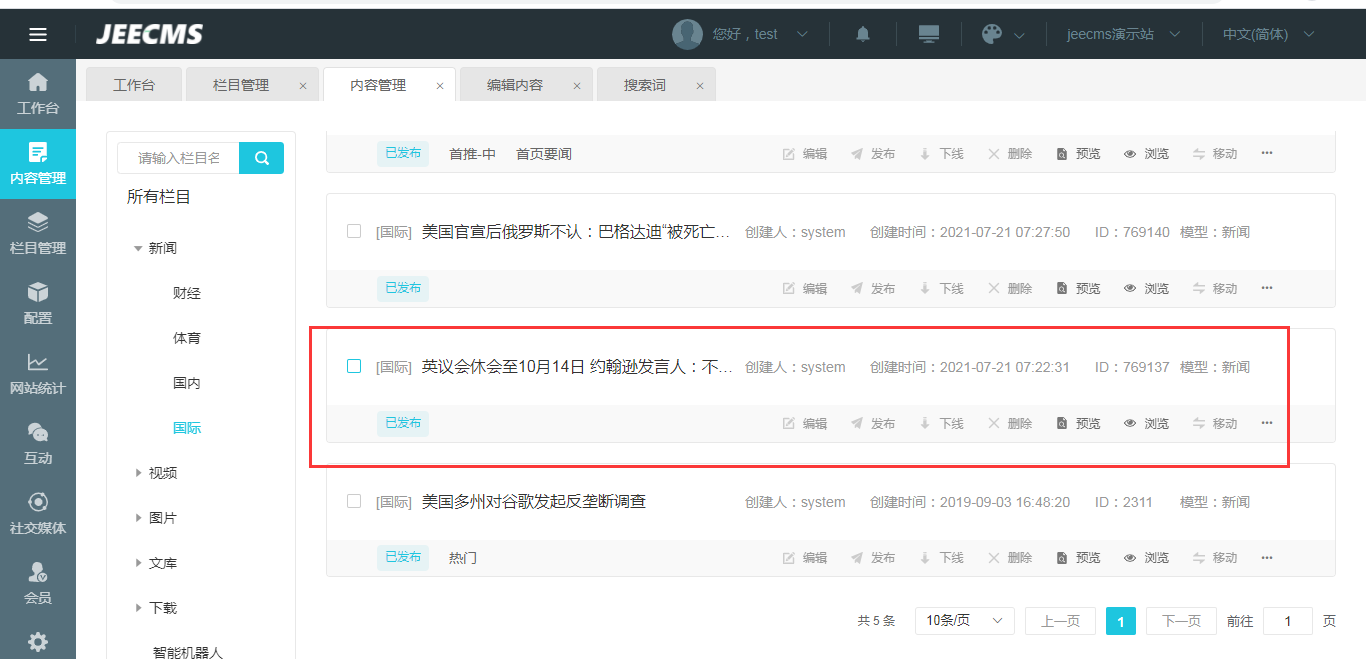Click 删除 for 英议会休会 article
1366x659 pixels.
(1009, 424)
